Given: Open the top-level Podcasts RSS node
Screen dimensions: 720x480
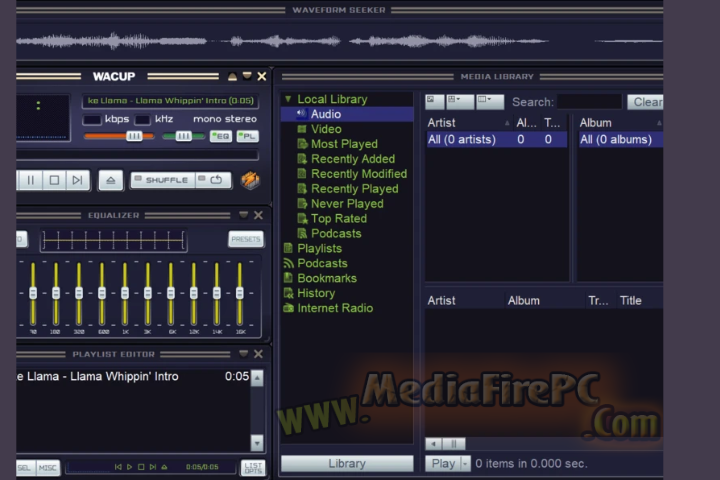Looking at the screenshot, I should (322, 263).
